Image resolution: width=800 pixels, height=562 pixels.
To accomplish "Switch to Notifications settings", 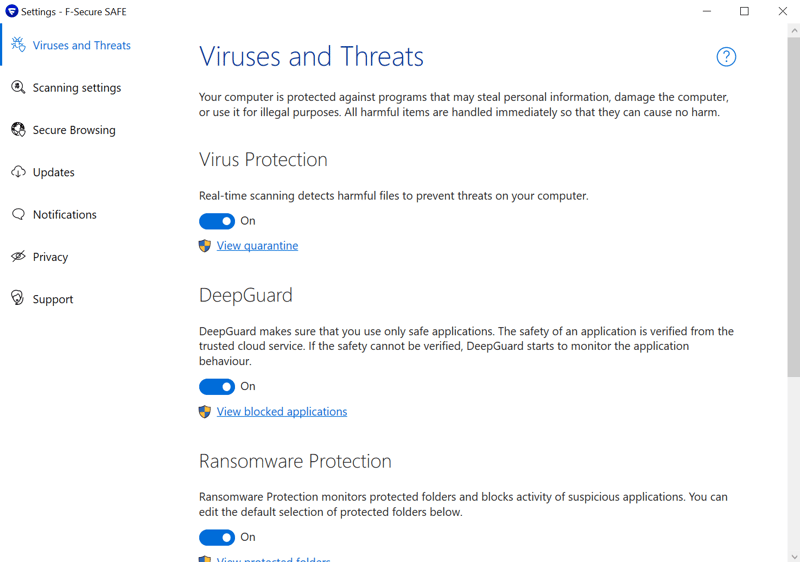I will point(65,215).
